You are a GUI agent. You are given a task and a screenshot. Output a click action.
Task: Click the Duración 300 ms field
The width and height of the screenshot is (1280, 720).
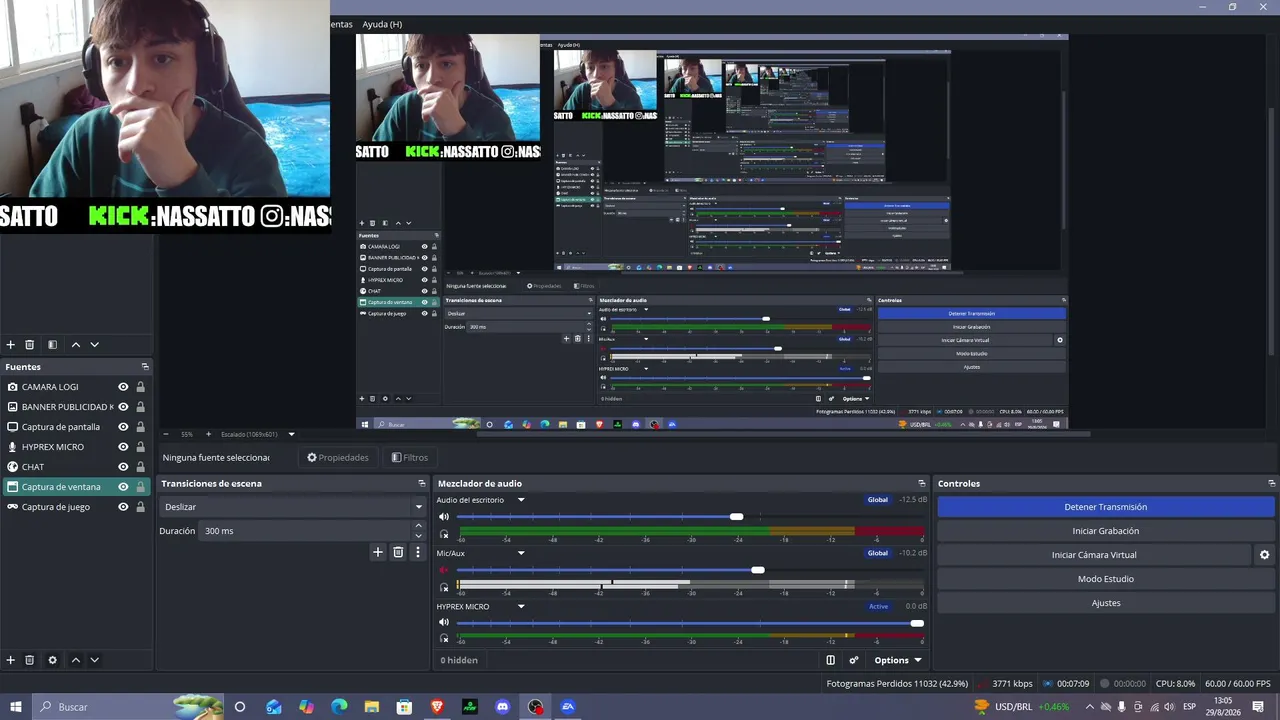[x=313, y=531]
